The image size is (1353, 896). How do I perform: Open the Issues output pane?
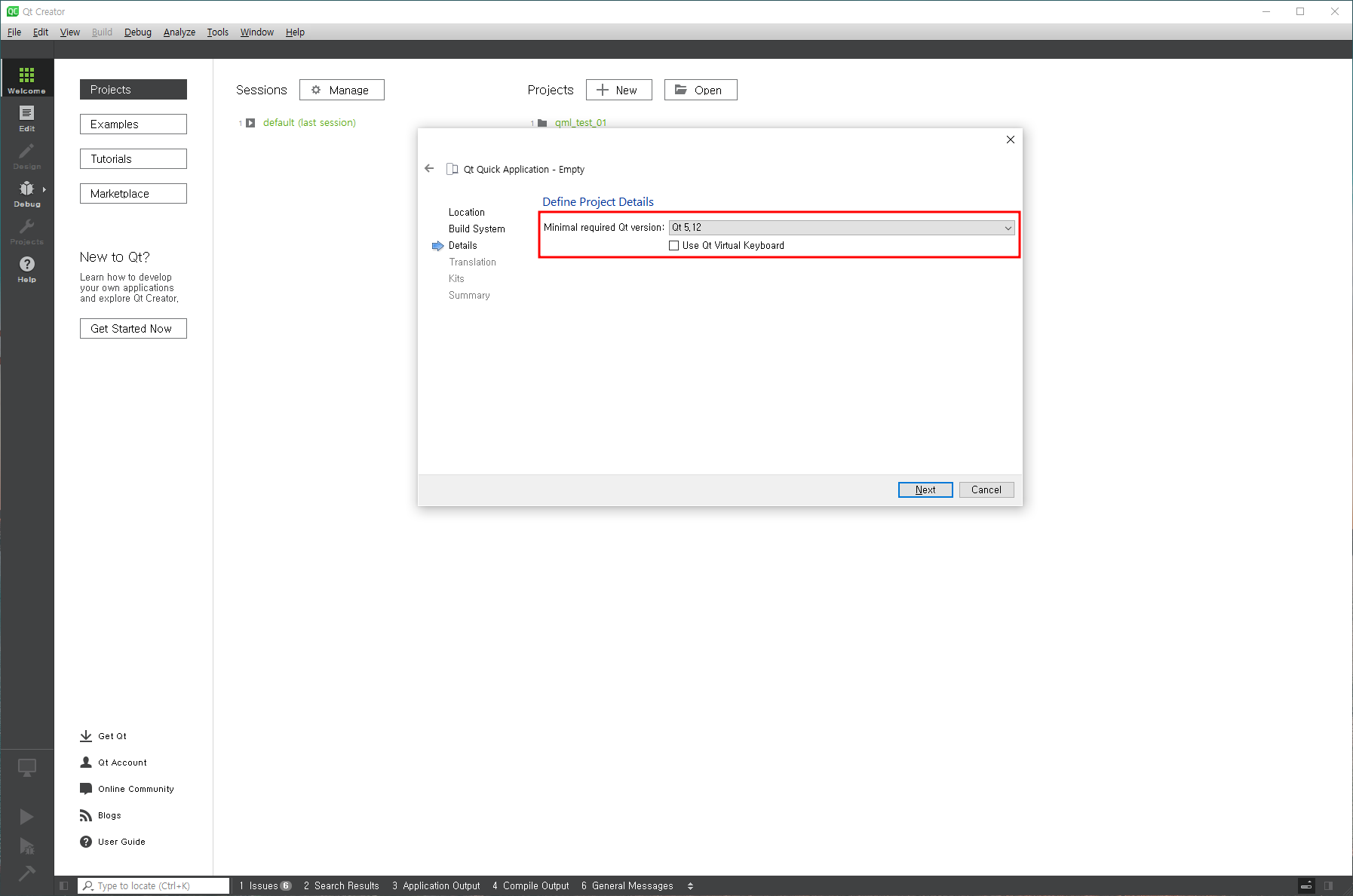[265, 885]
